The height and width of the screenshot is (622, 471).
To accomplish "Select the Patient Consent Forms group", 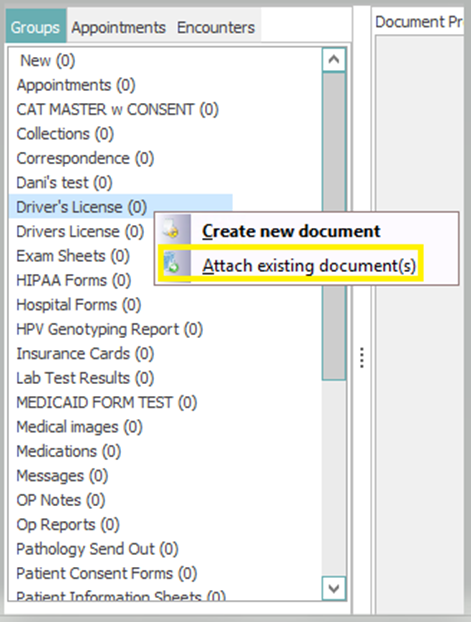I will tap(107, 574).
